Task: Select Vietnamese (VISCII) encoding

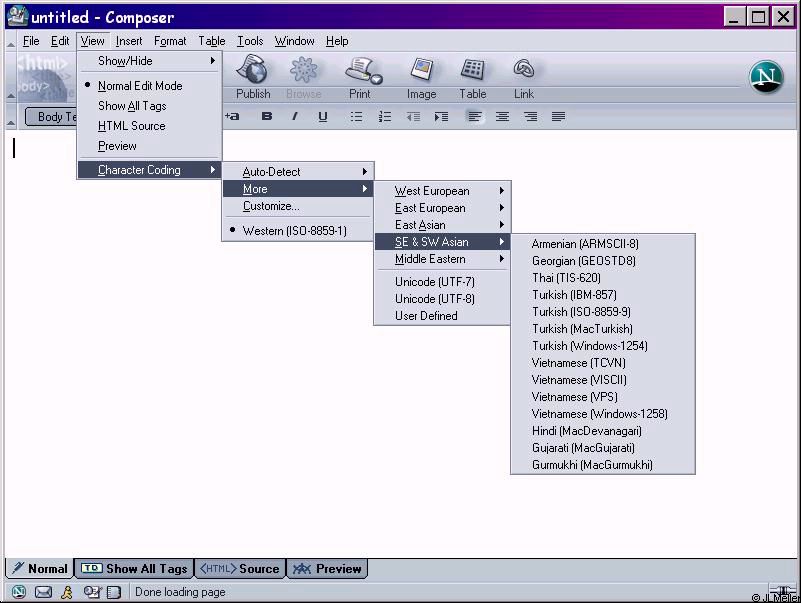Action: [603, 380]
